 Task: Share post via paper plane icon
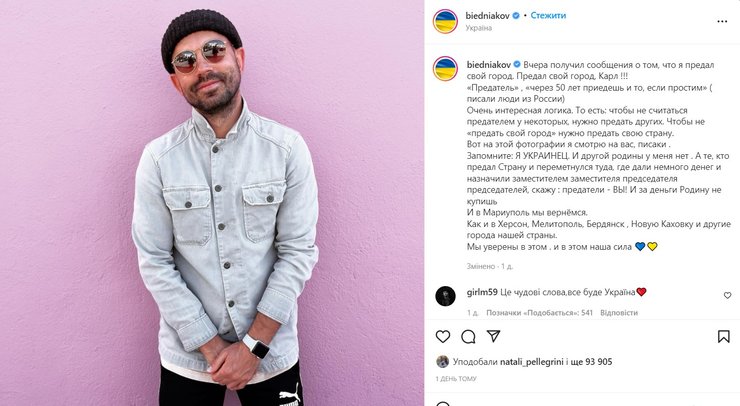pyautogui.click(x=493, y=336)
